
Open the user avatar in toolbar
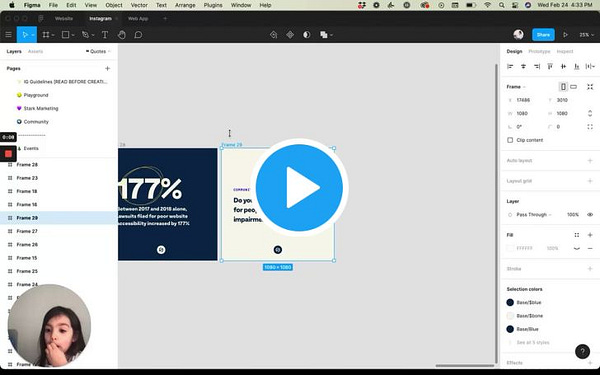coord(518,35)
